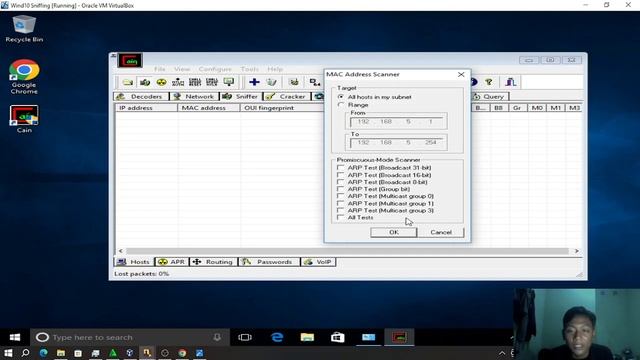The height and width of the screenshot is (360, 640).
Task: Click the horizontal scrollbar left arrow
Action: tap(120, 251)
